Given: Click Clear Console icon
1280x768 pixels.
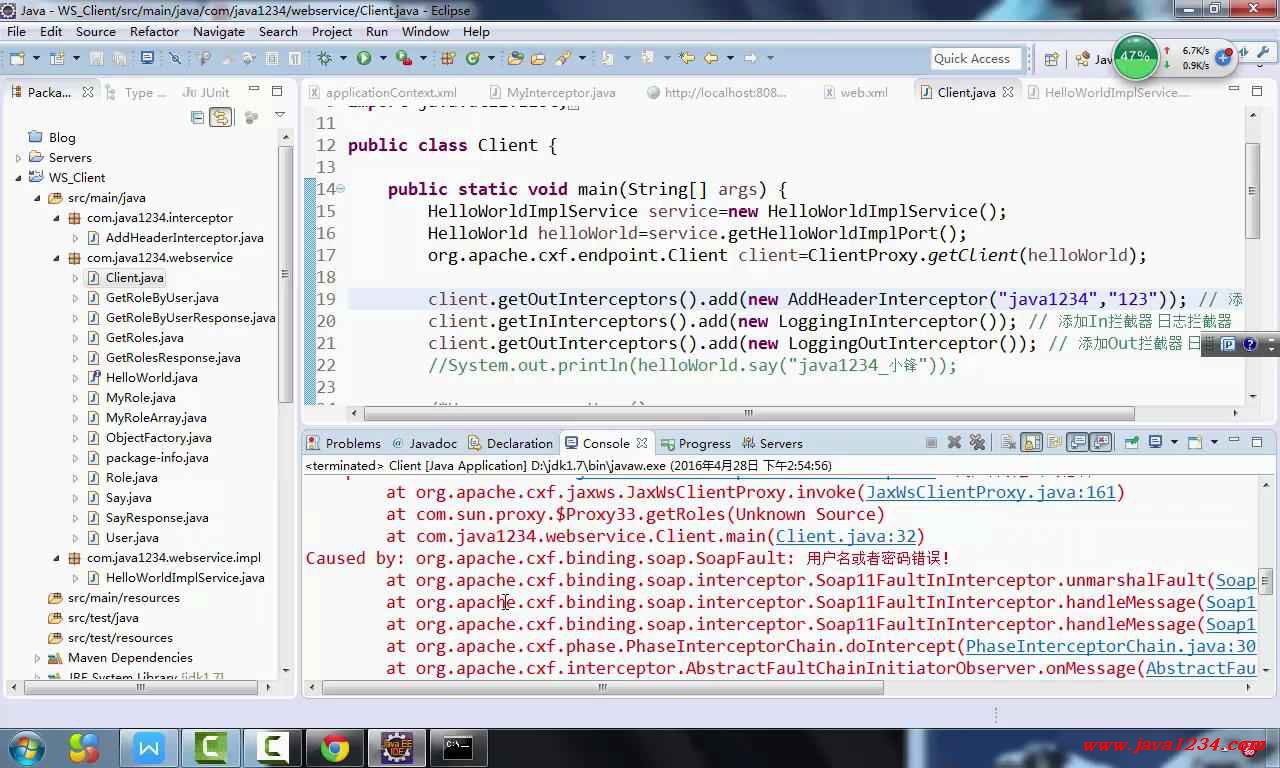Looking at the screenshot, I should pyautogui.click(x=1008, y=442).
